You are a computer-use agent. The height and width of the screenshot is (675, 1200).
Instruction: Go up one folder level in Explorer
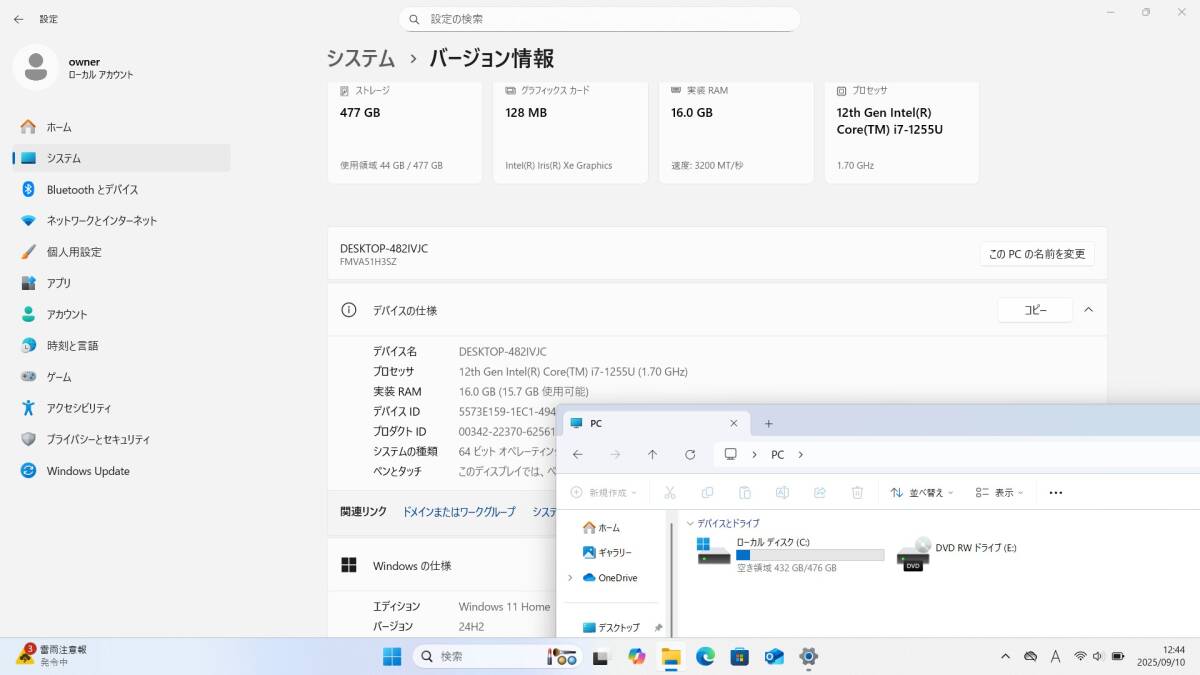652,454
